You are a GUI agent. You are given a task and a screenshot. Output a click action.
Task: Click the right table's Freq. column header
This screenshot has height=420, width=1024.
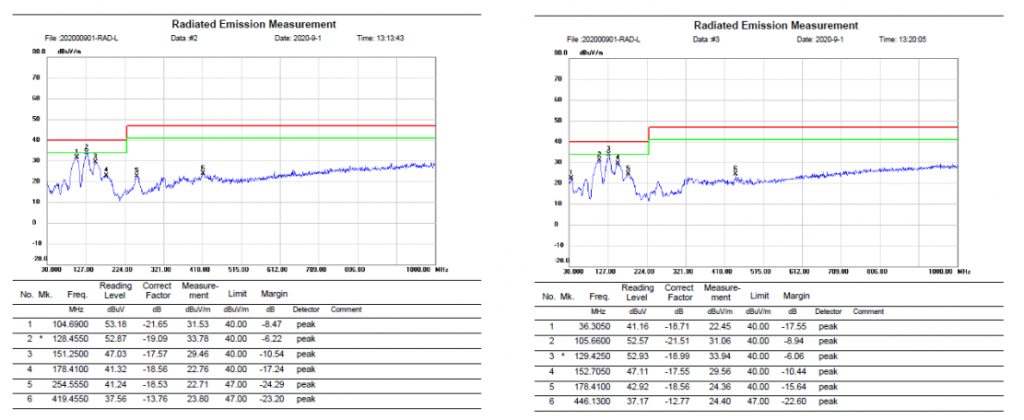(599, 296)
